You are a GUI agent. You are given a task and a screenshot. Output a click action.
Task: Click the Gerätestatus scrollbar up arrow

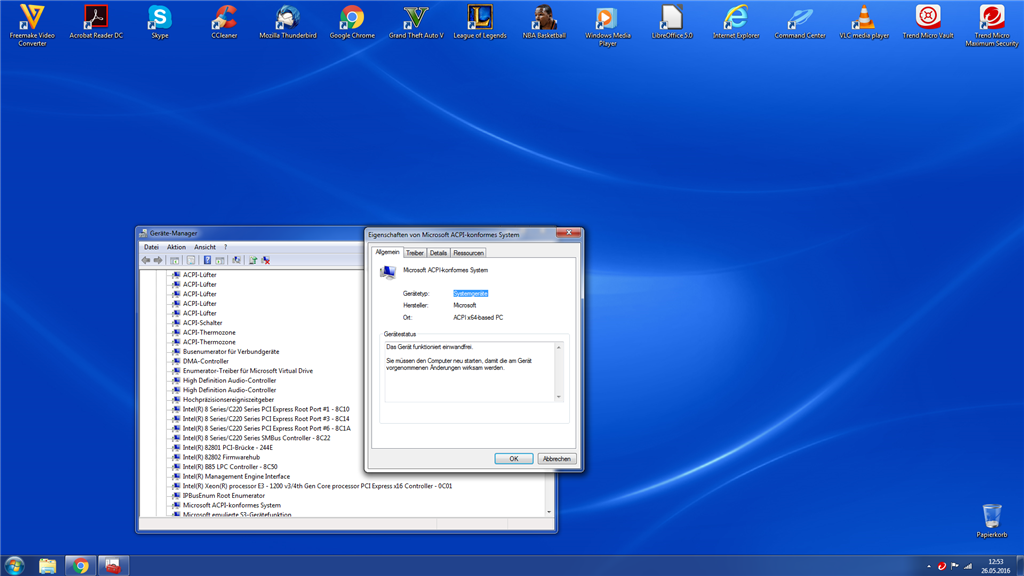pyautogui.click(x=558, y=347)
